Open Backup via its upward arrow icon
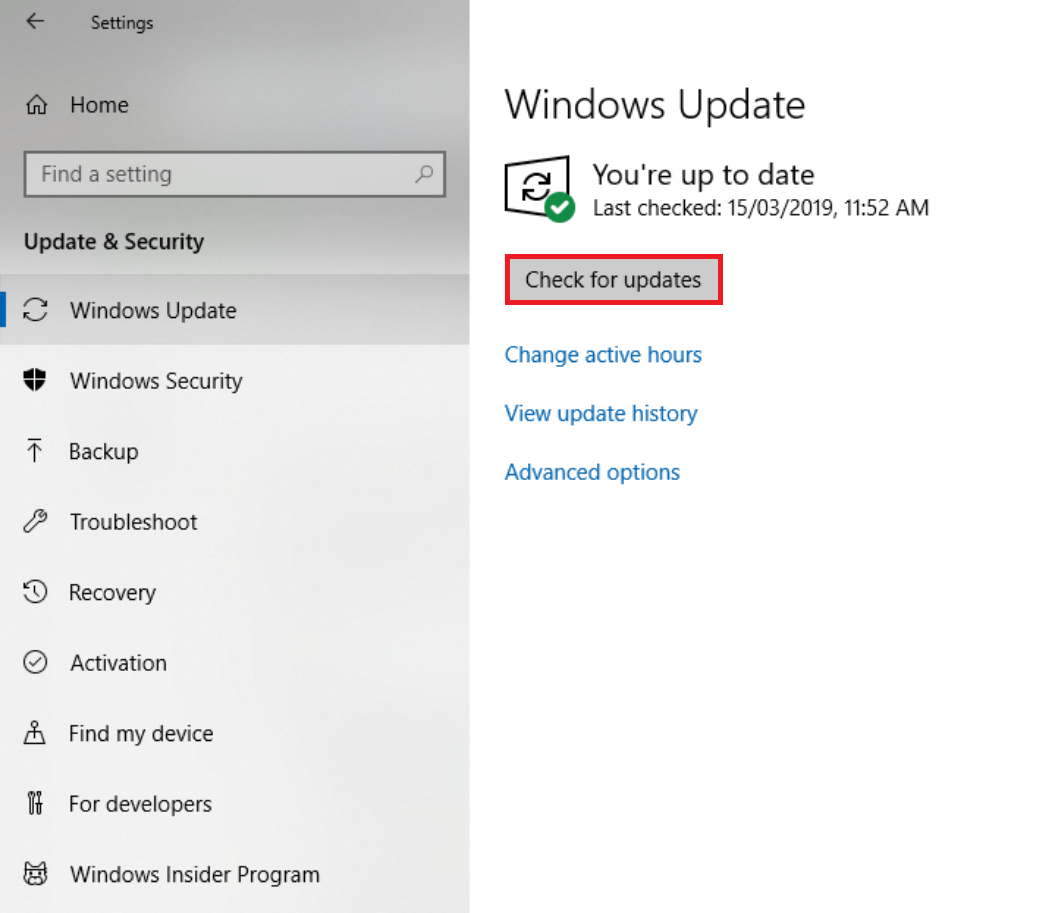 pyautogui.click(x=36, y=451)
